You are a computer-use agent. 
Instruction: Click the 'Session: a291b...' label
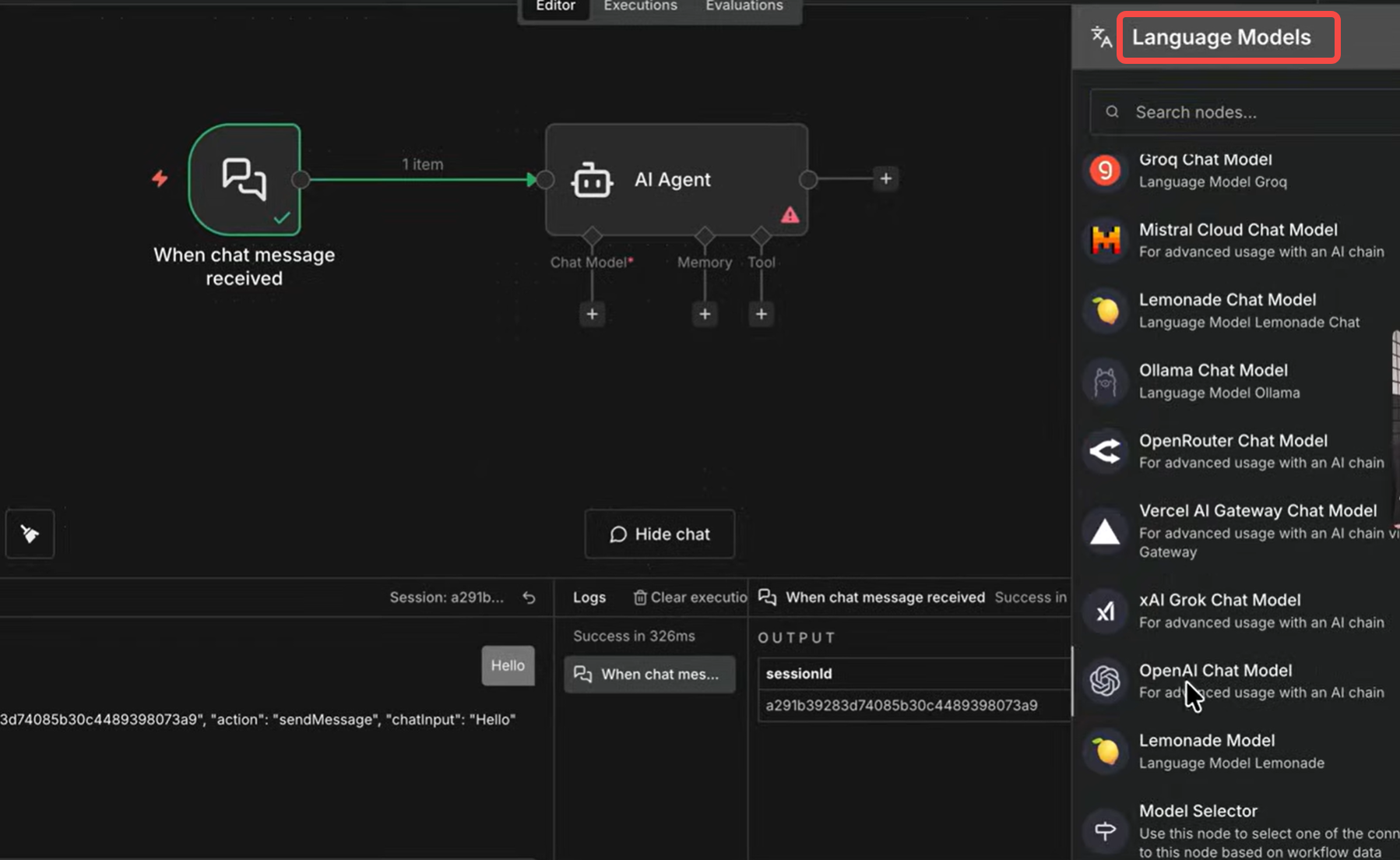coord(447,597)
